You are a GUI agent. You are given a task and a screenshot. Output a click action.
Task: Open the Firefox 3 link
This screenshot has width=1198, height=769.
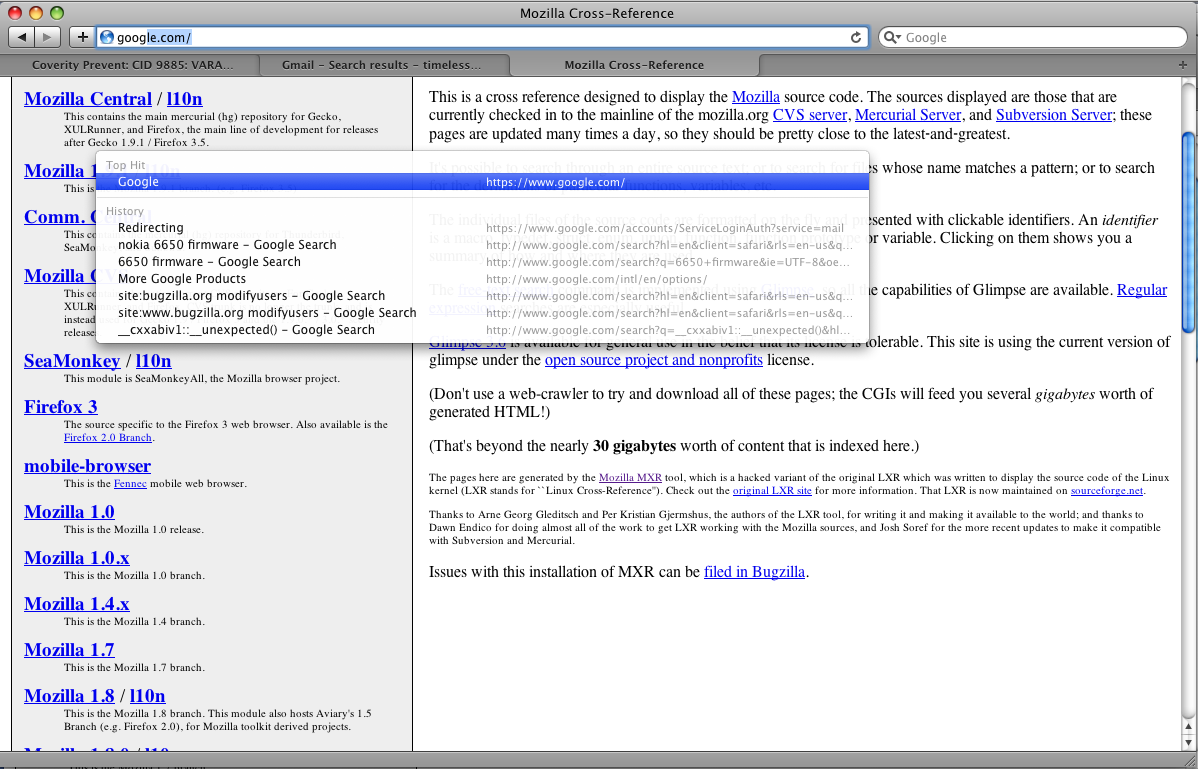pos(60,407)
